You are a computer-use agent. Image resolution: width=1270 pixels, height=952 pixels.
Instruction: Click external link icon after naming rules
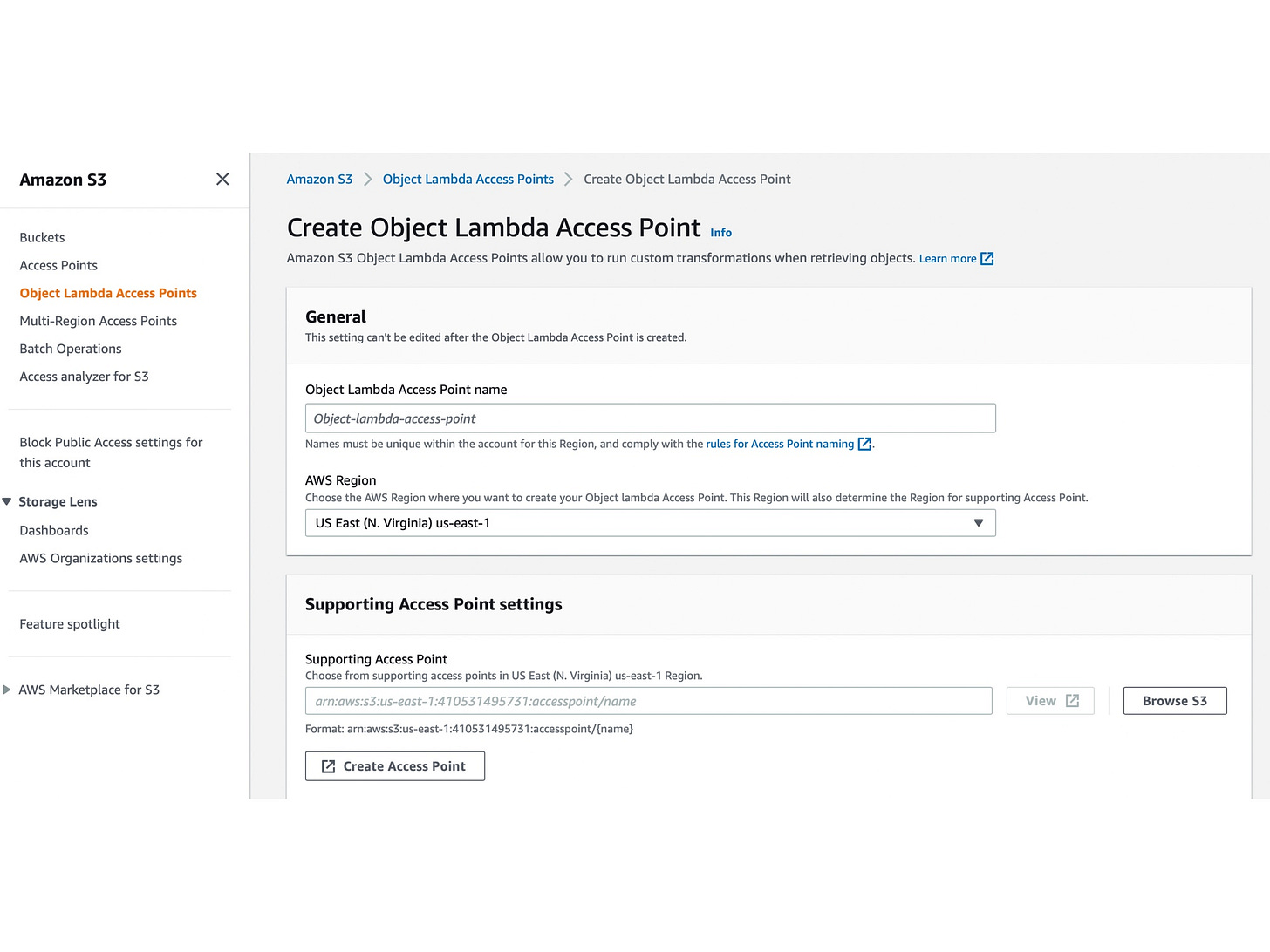coord(864,444)
